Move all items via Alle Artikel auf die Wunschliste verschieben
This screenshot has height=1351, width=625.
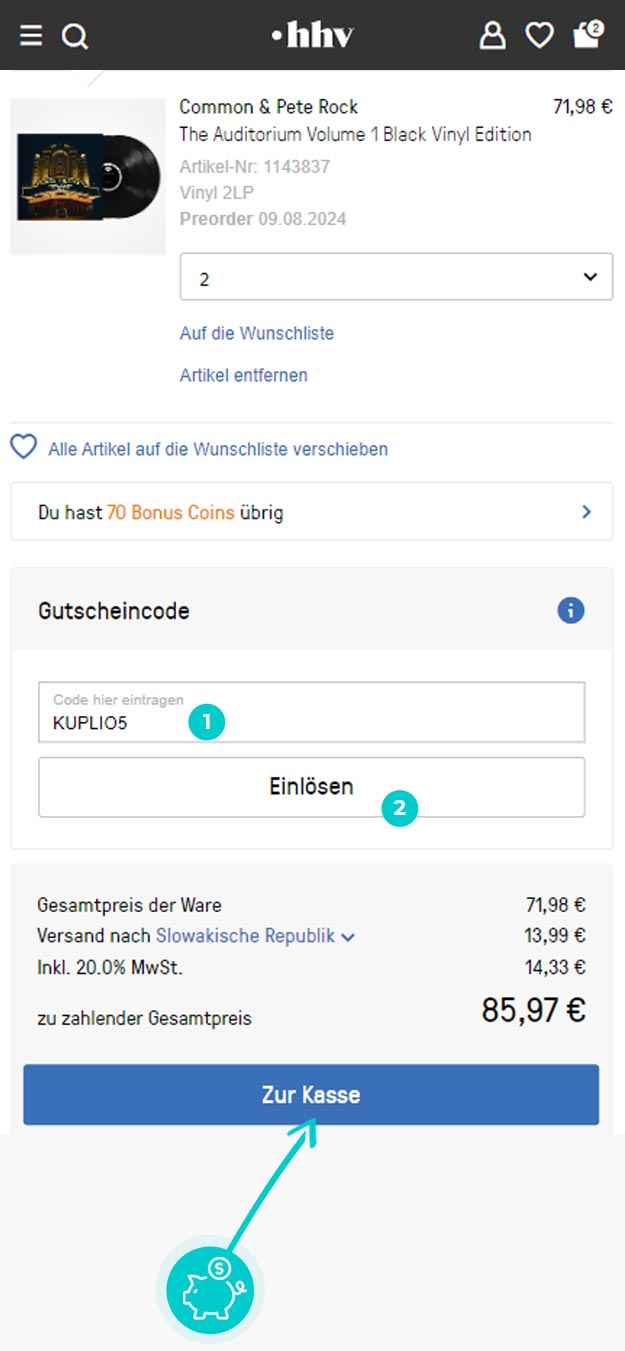click(x=218, y=449)
